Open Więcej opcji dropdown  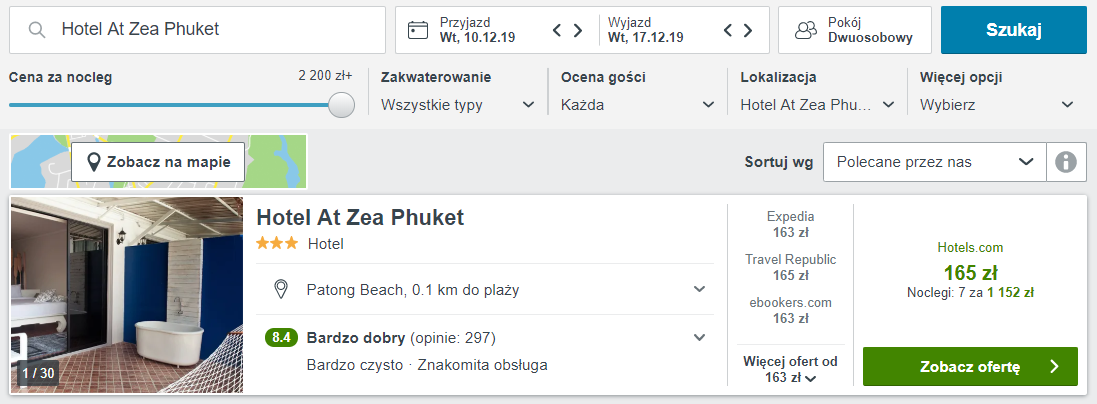pos(997,104)
